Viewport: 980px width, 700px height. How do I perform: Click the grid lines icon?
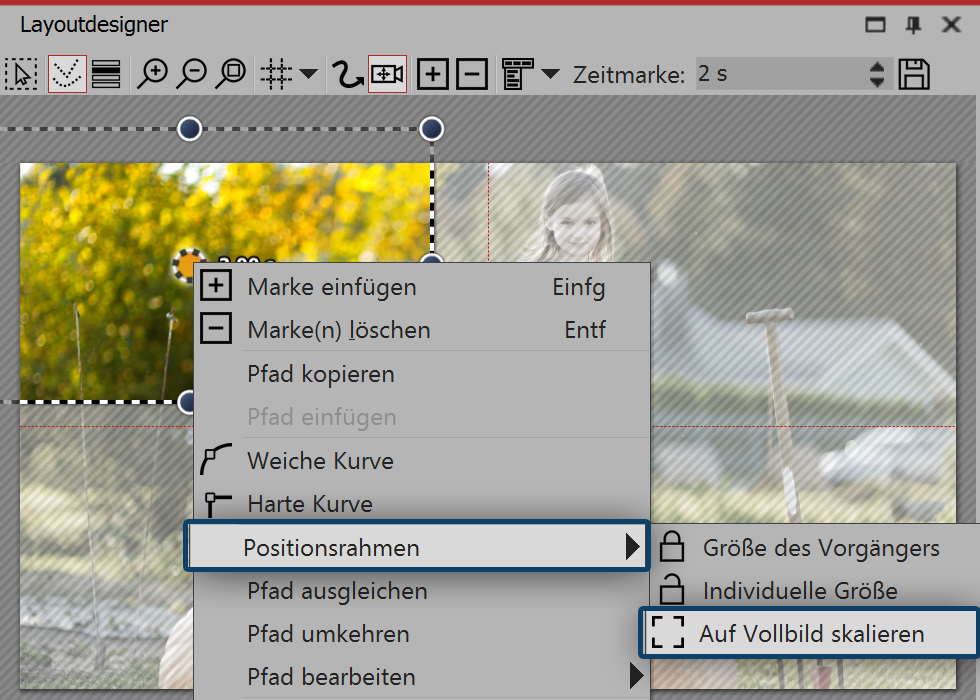[276, 74]
